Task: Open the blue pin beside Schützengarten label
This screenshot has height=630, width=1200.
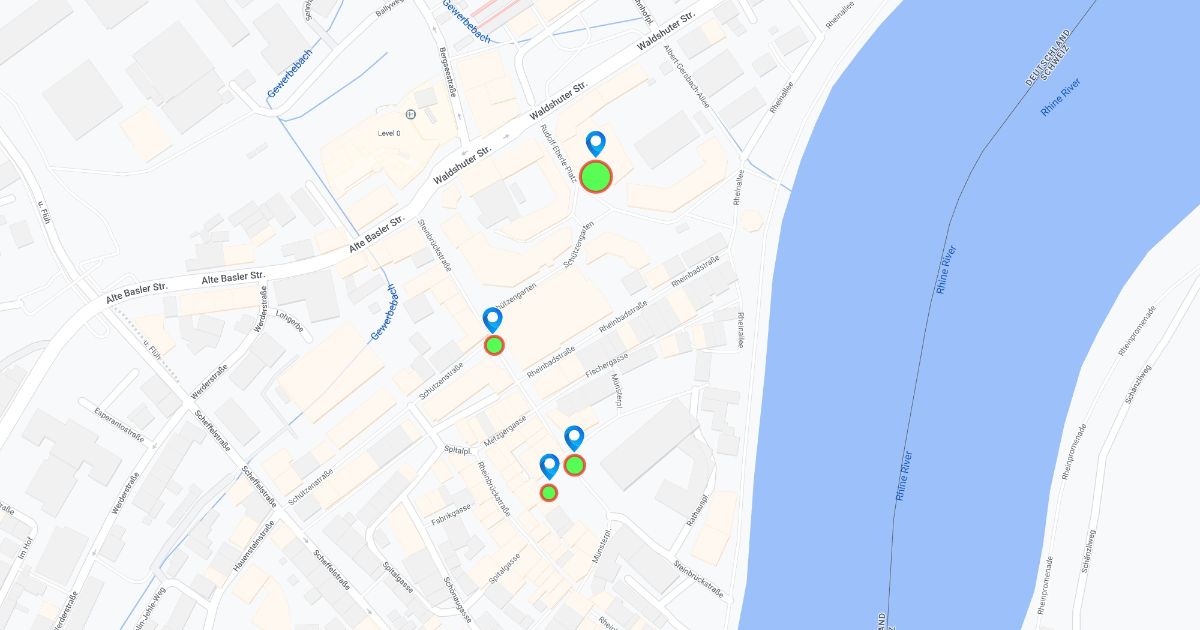Action: tap(493, 320)
